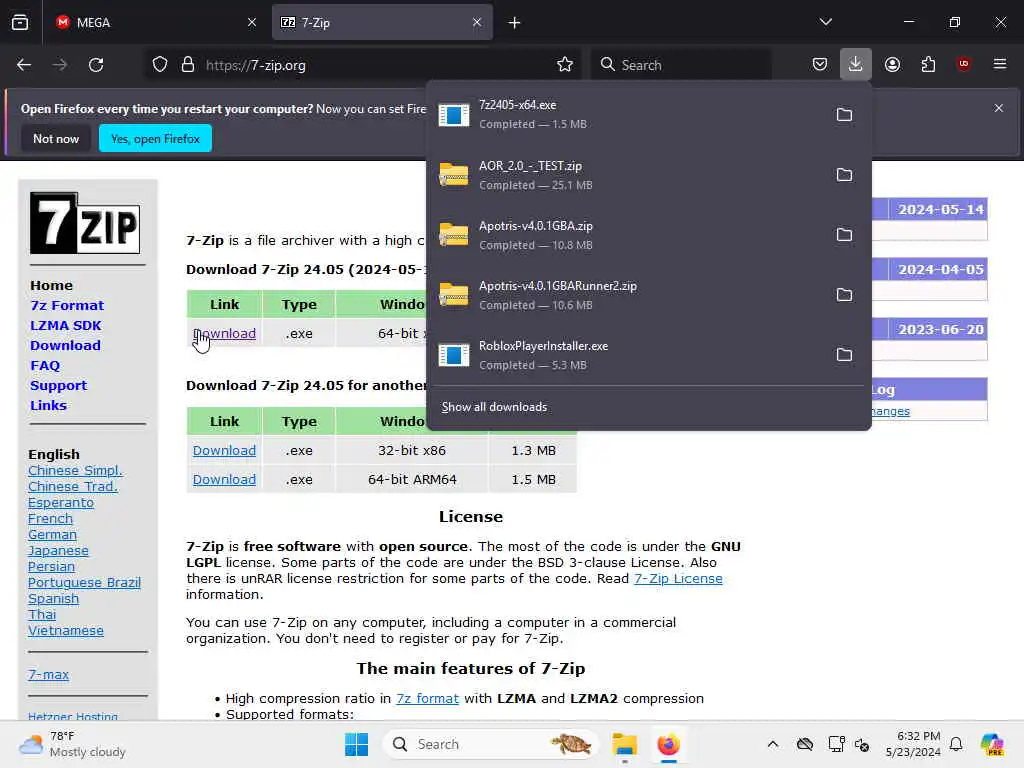Screen dimensions: 1024x768
Task: Open the Support sidebar link
Action: click(58, 385)
